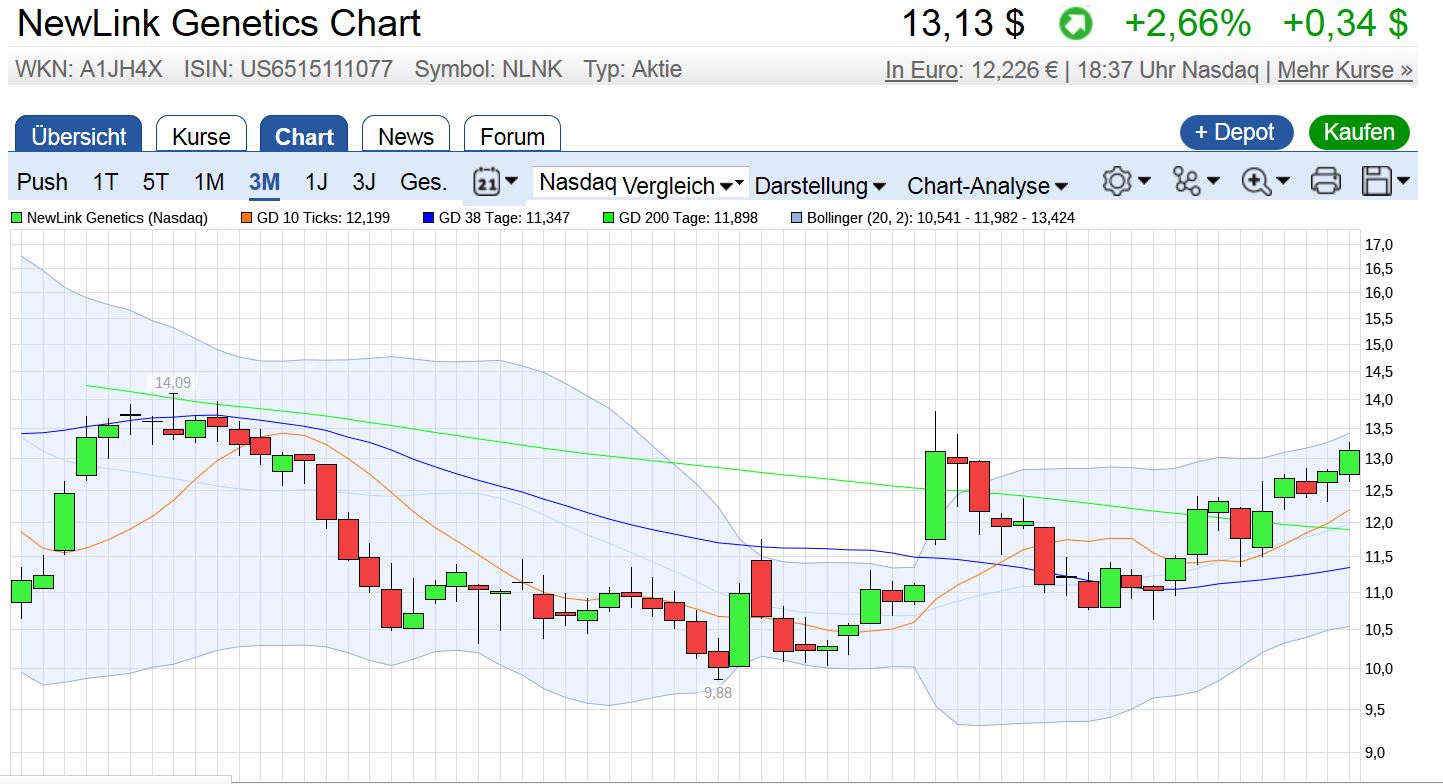Select the 1M time range

pos(208,182)
